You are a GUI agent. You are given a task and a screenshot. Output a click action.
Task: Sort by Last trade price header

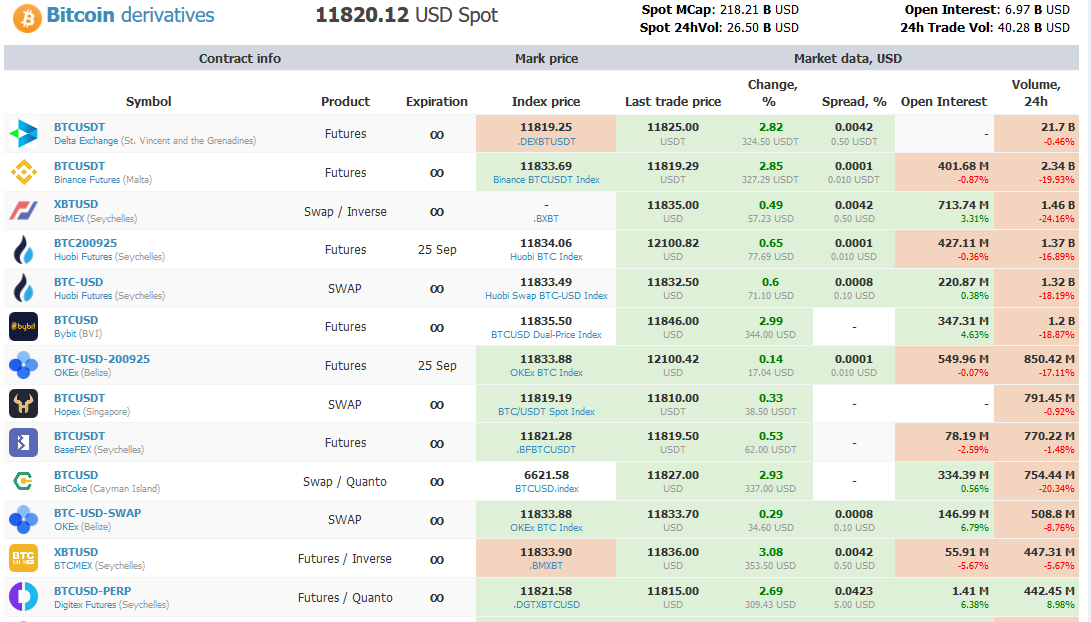pos(673,102)
